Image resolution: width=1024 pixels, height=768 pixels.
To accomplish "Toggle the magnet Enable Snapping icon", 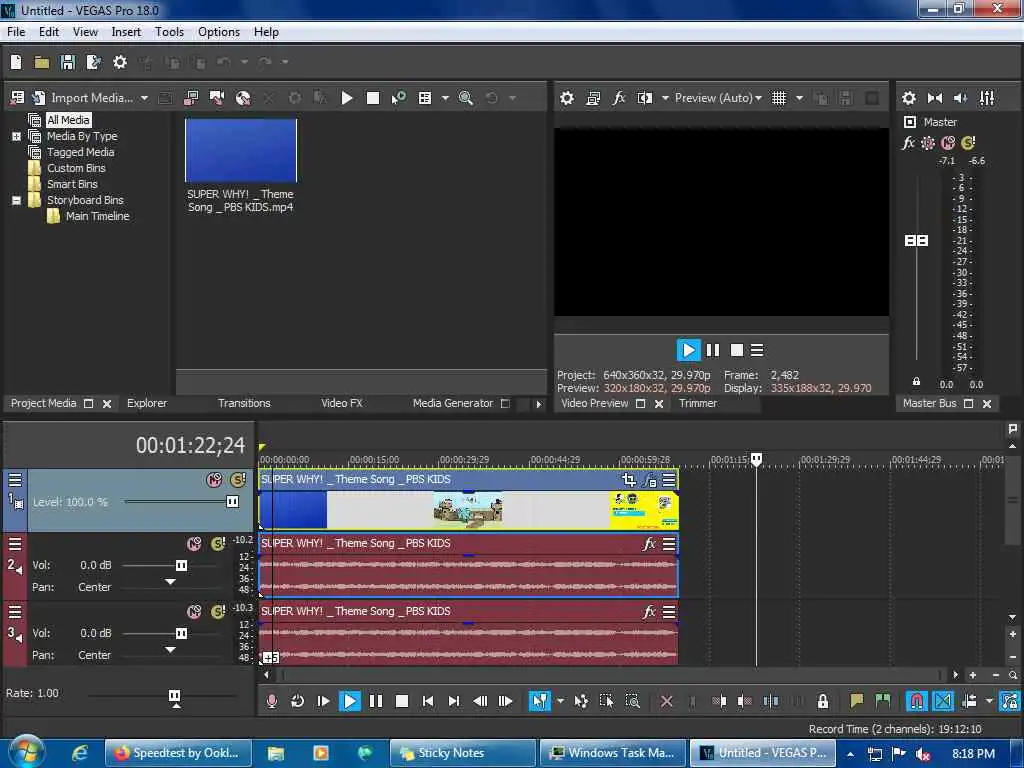I will pyautogui.click(x=916, y=701).
